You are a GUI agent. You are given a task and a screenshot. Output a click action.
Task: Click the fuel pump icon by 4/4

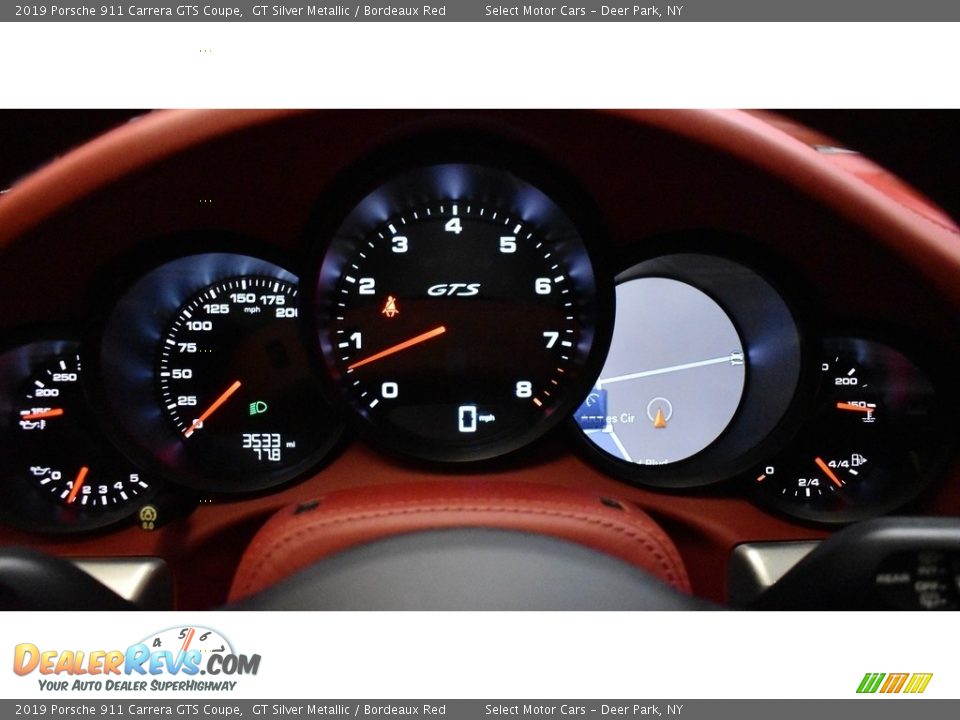859,459
